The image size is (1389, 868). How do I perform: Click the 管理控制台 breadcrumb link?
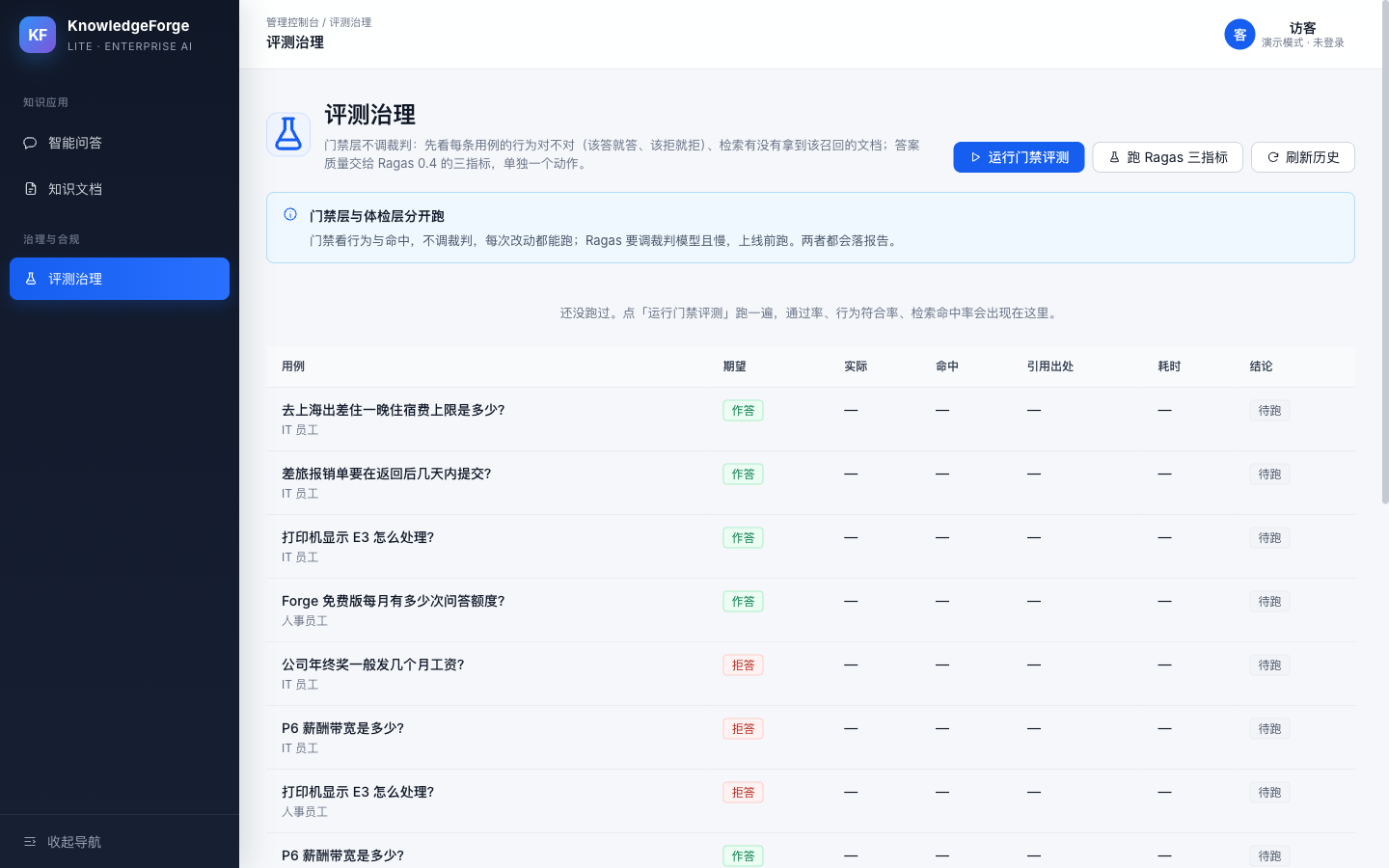(292, 22)
